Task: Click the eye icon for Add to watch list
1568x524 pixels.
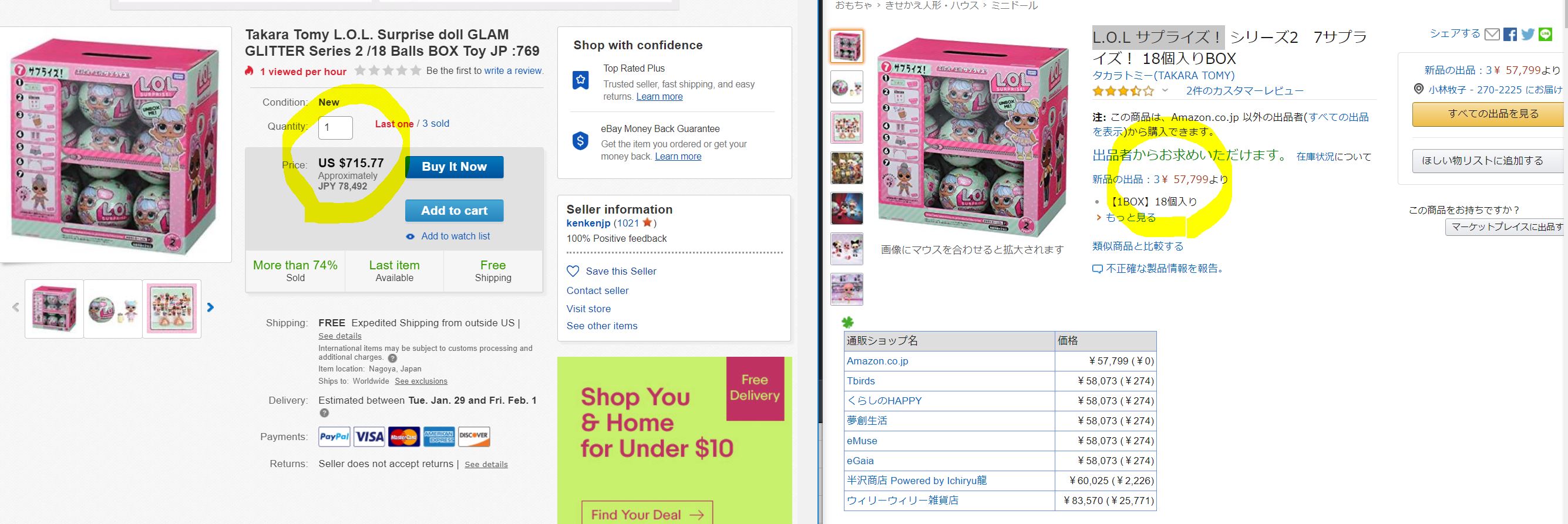Action: (410, 236)
